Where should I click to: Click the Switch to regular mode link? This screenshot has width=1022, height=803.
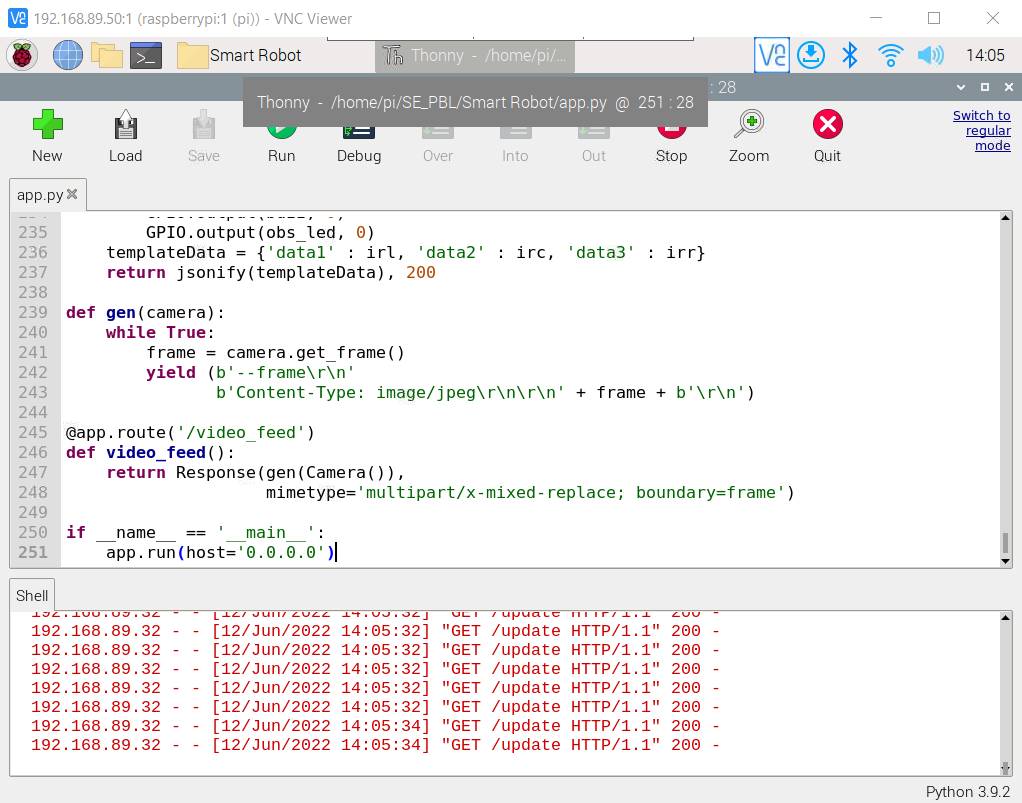(x=981, y=129)
